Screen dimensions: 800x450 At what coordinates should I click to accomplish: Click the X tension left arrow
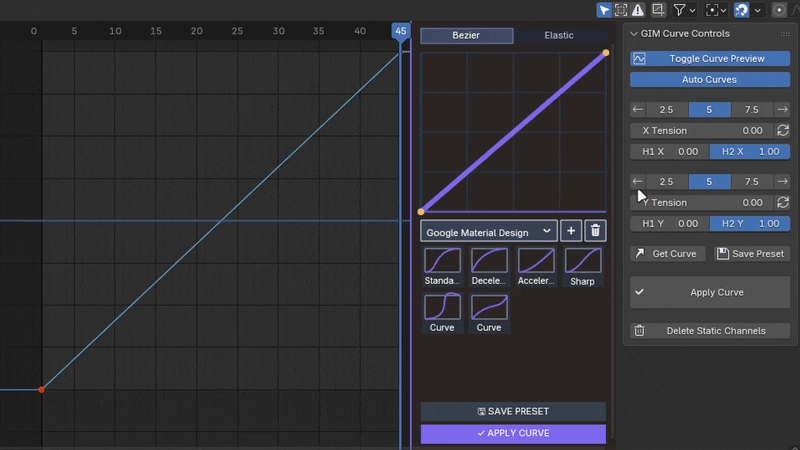(x=637, y=110)
